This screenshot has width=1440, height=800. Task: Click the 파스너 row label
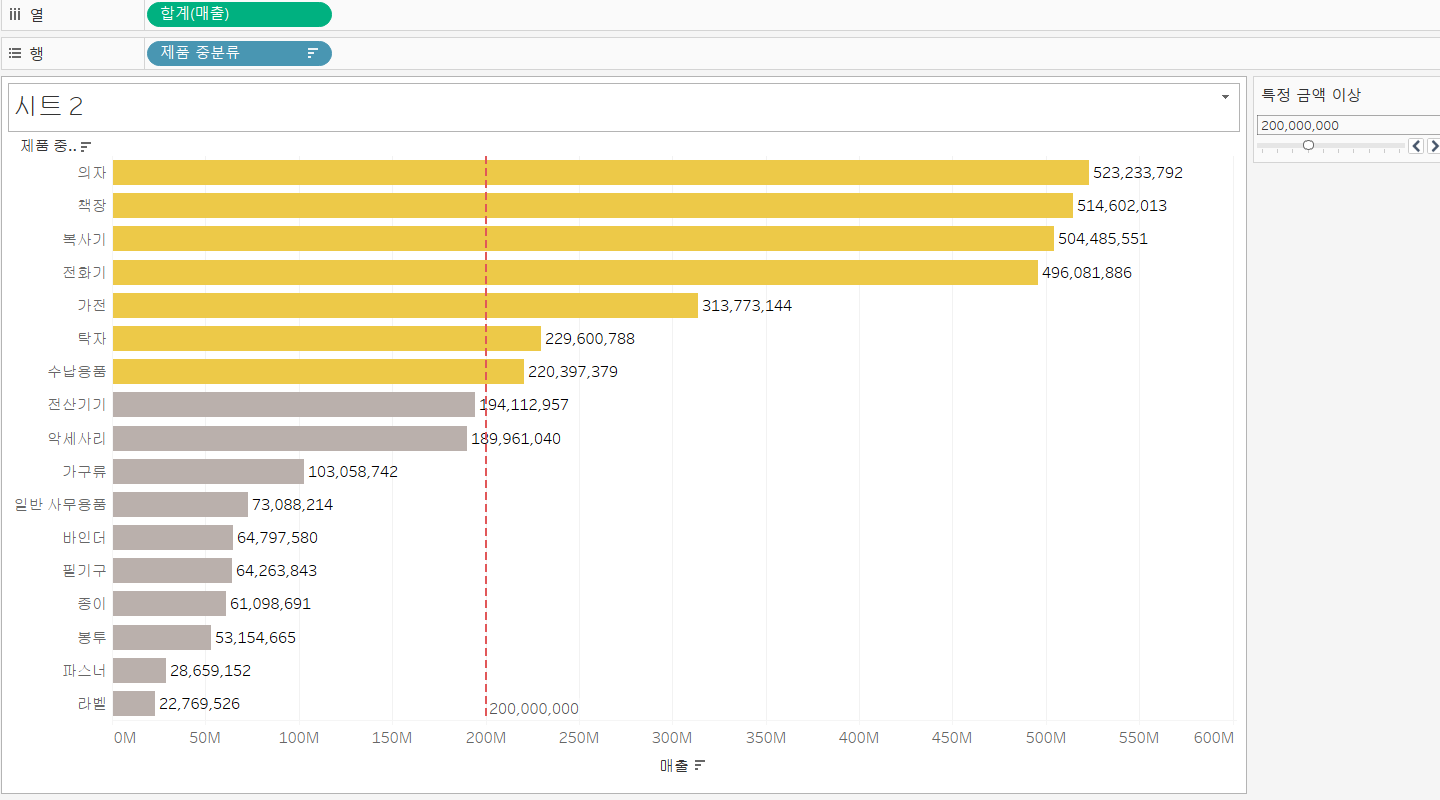[84, 670]
